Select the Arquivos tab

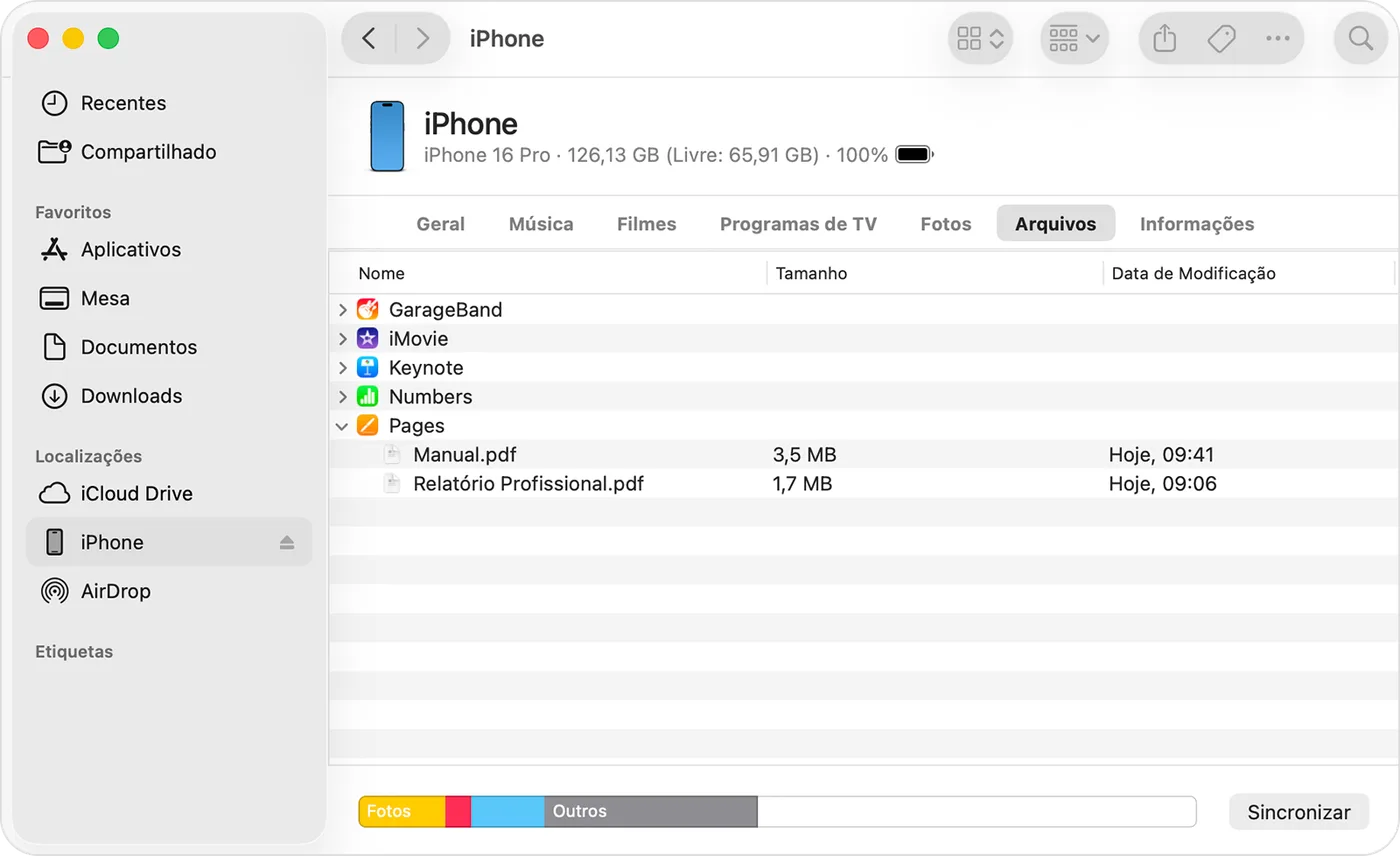pyautogui.click(x=1056, y=224)
